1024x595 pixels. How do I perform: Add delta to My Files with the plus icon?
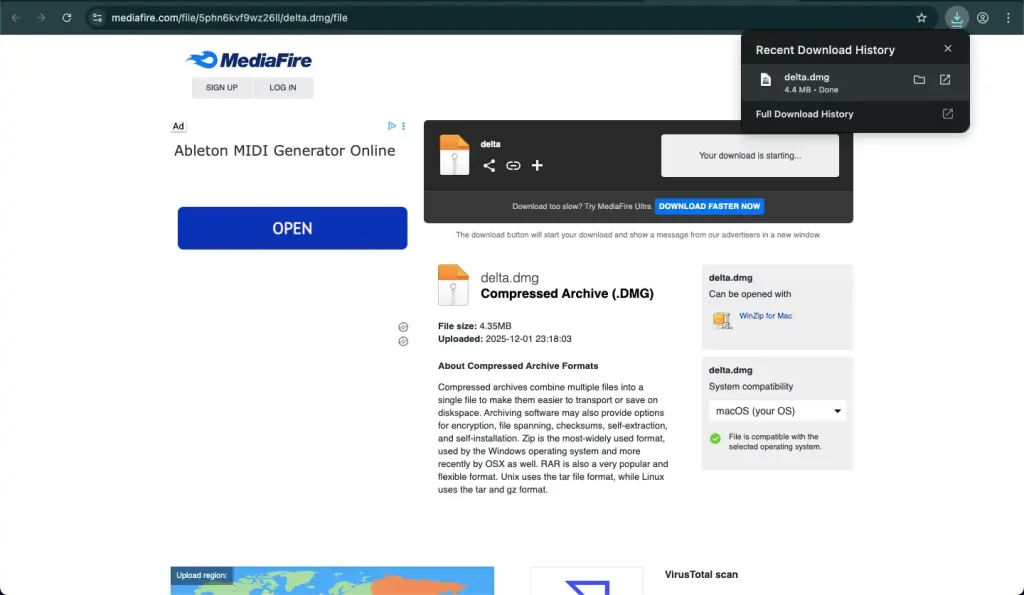coord(537,165)
